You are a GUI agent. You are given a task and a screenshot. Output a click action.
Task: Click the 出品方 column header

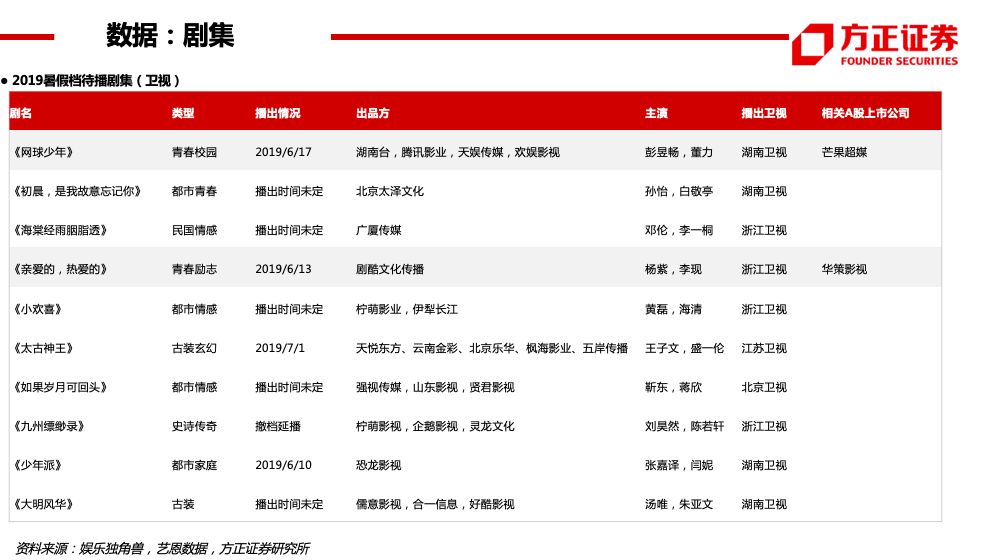373,113
